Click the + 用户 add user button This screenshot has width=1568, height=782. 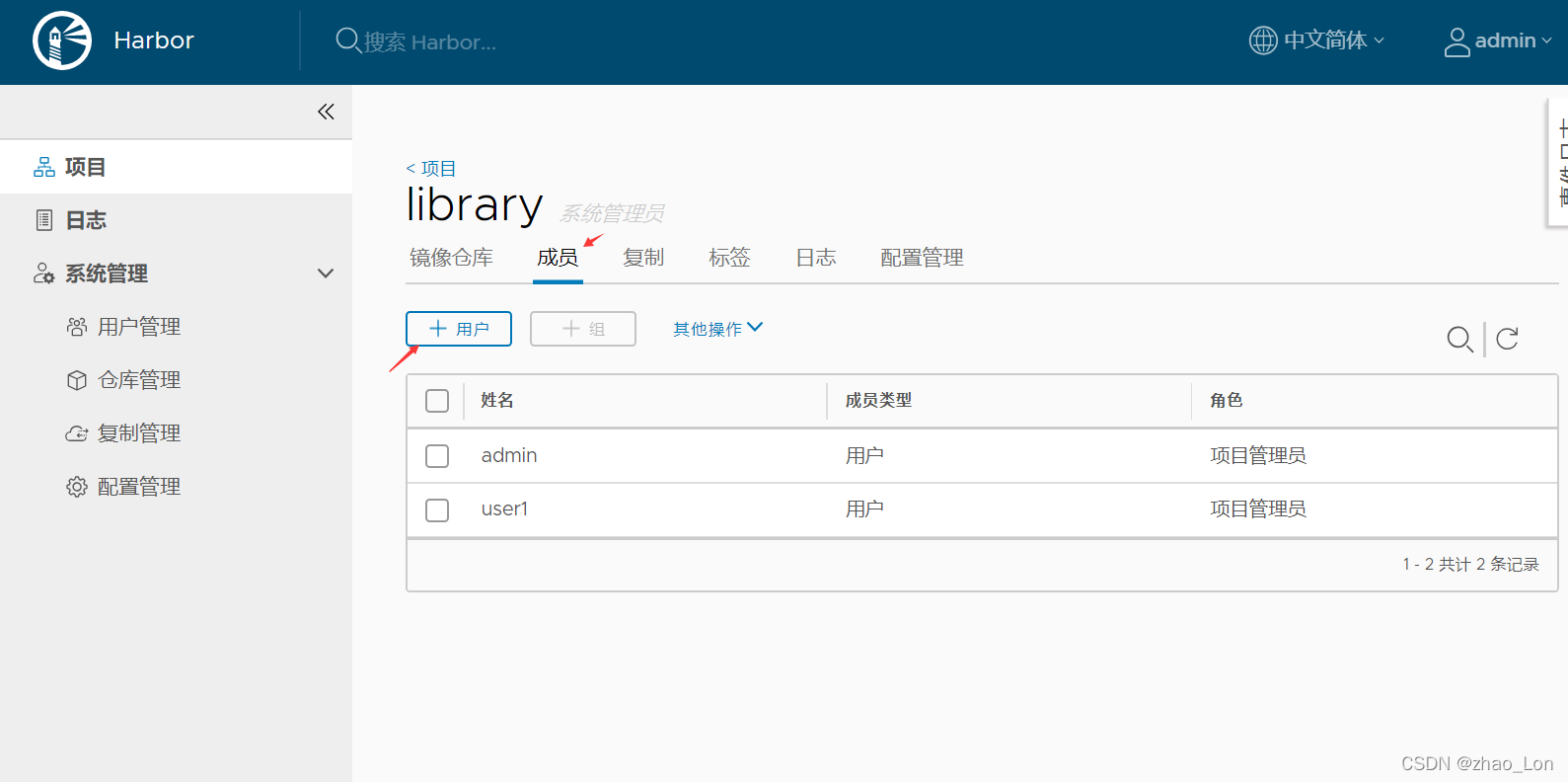pyautogui.click(x=459, y=329)
